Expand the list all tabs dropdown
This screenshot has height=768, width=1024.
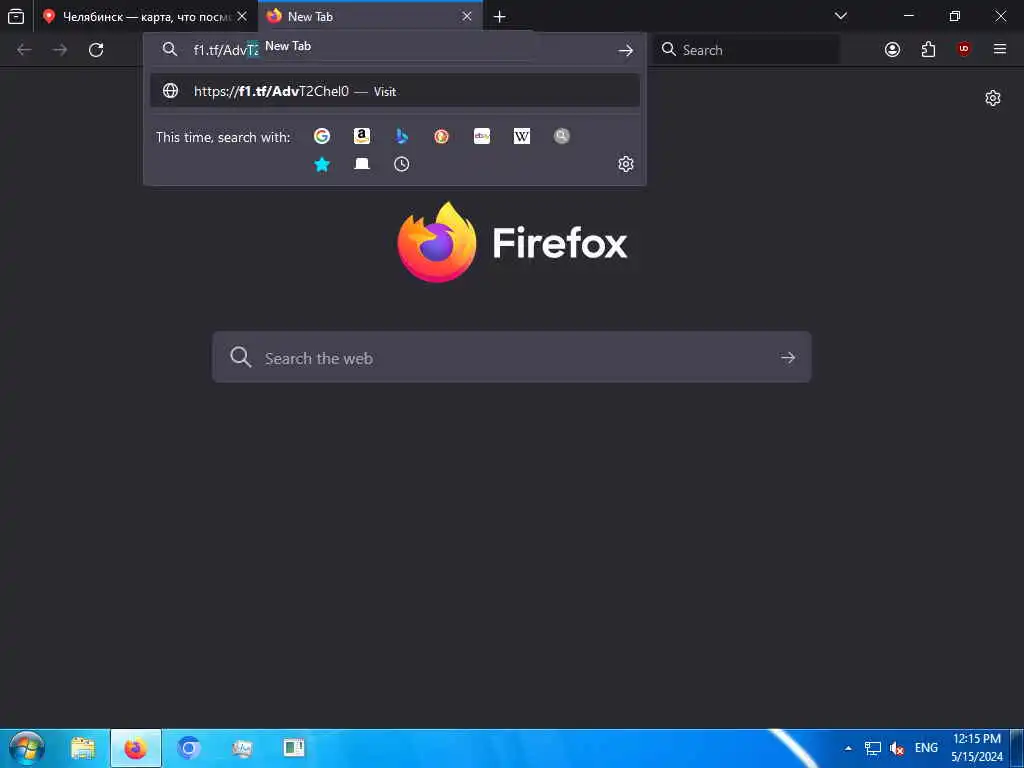[841, 16]
